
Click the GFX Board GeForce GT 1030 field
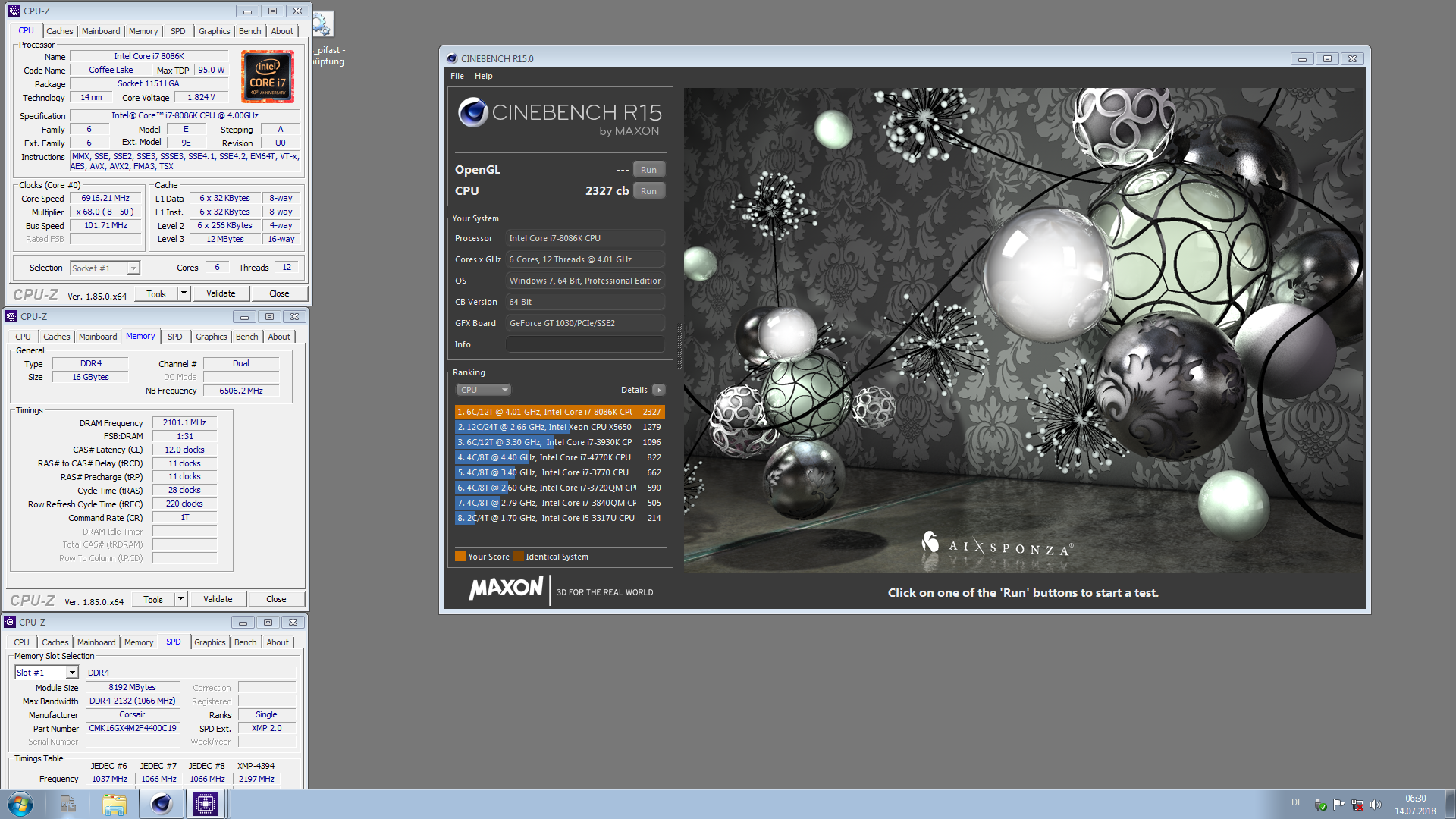pos(585,323)
